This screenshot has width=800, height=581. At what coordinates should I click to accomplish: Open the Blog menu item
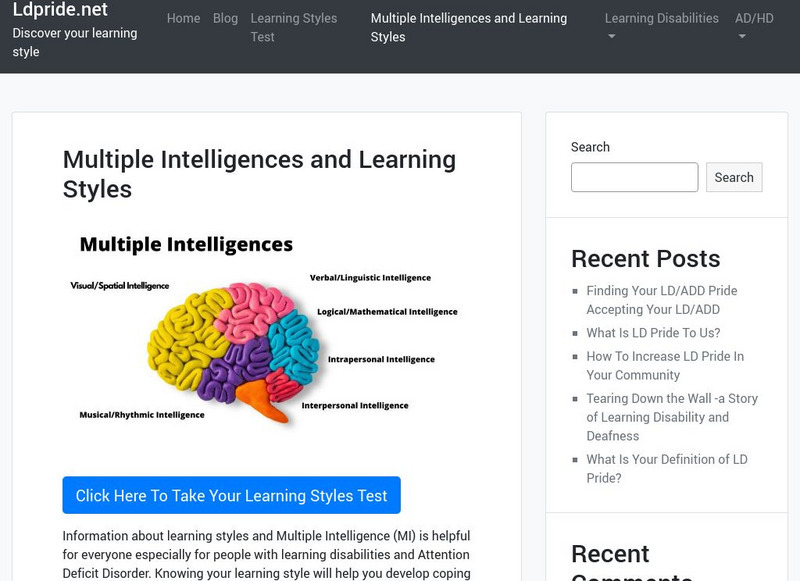click(x=225, y=18)
